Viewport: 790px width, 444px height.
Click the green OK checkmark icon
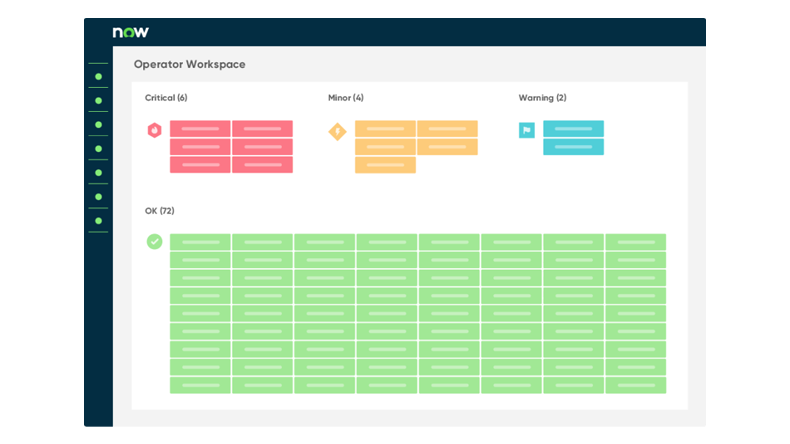point(154,241)
